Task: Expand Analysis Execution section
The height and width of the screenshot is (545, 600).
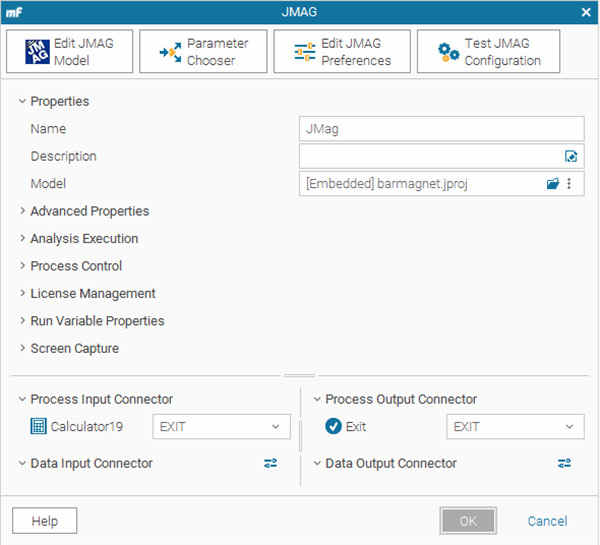Action: coord(22,238)
